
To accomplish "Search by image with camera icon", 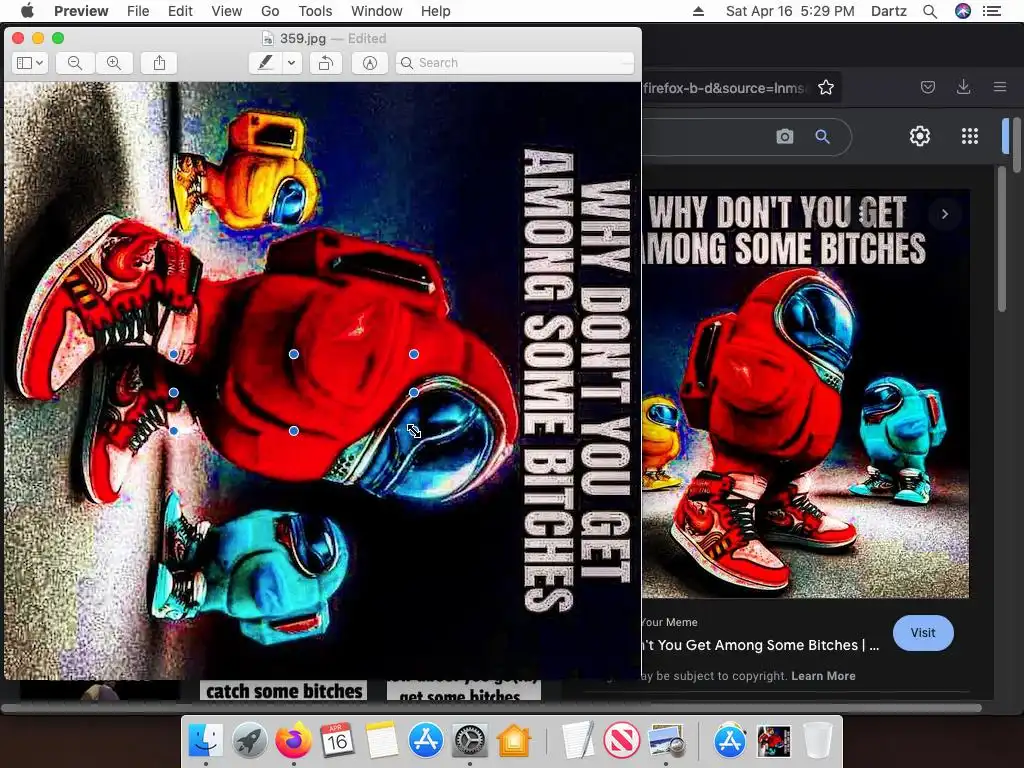I will coord(785,136).
